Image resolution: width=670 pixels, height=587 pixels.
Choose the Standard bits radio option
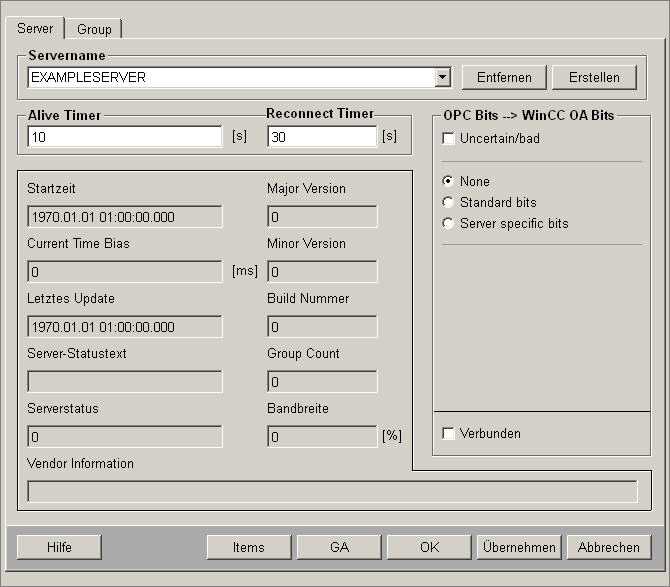click(449, 203)
